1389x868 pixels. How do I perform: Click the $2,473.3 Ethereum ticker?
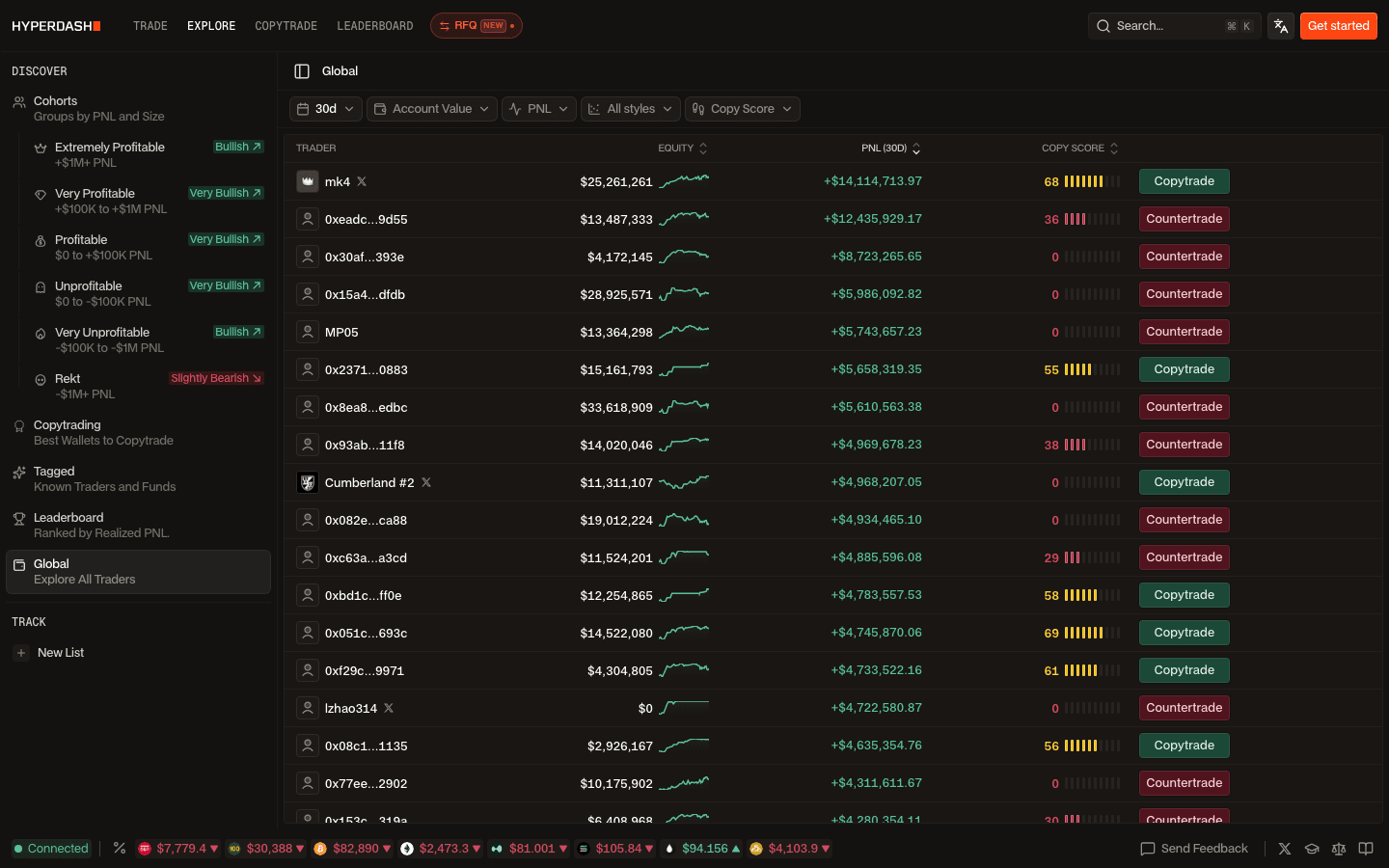441,849
